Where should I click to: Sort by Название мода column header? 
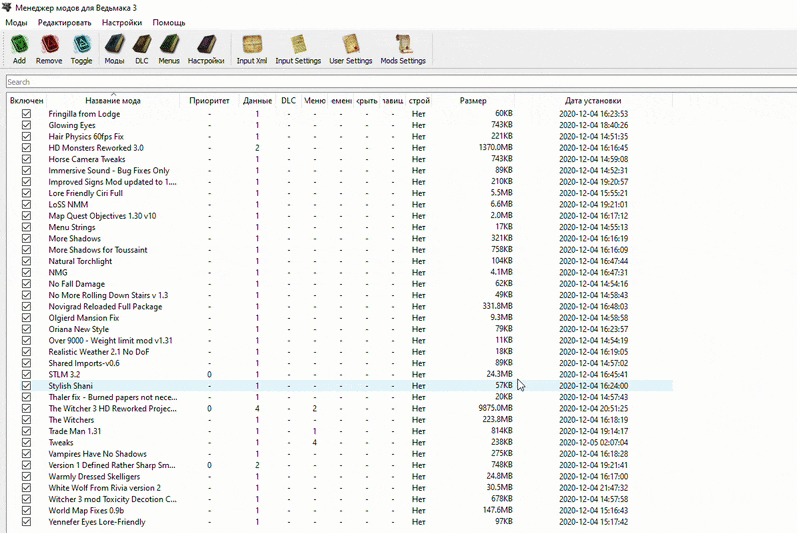tap(113, 101)
